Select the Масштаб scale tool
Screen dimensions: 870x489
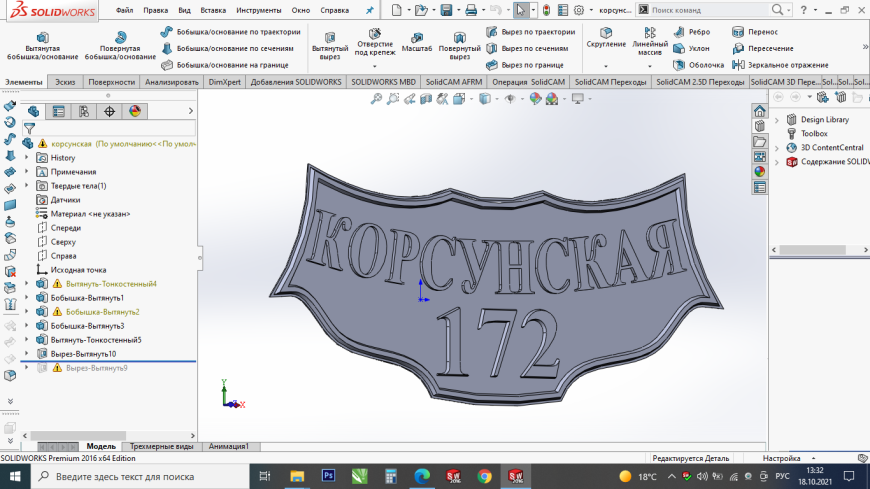tap(417, 42)
